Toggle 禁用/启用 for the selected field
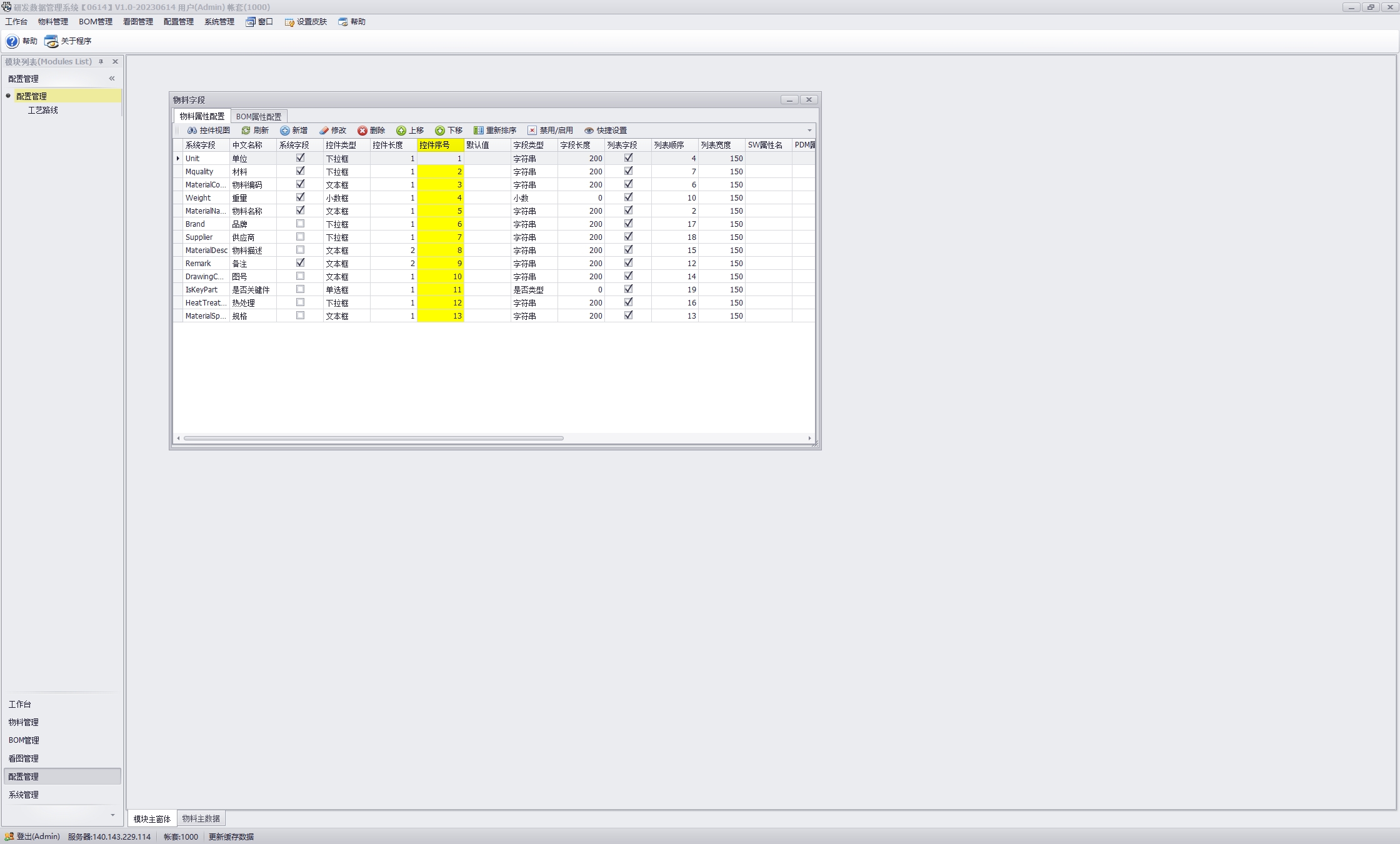This screenshot has width=1400, height=844. (x=550, y=131)
